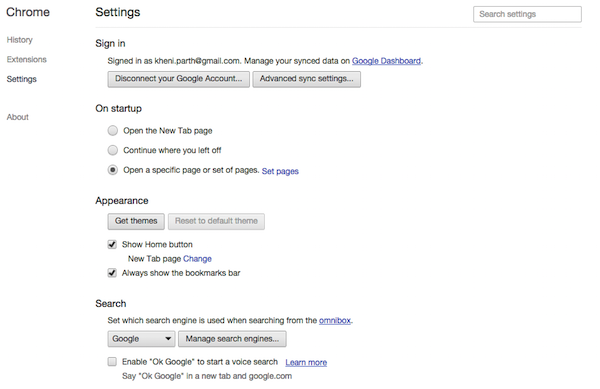
Task: Click the Set pages link
Action: pyautogui.click(x=280, y=171)
